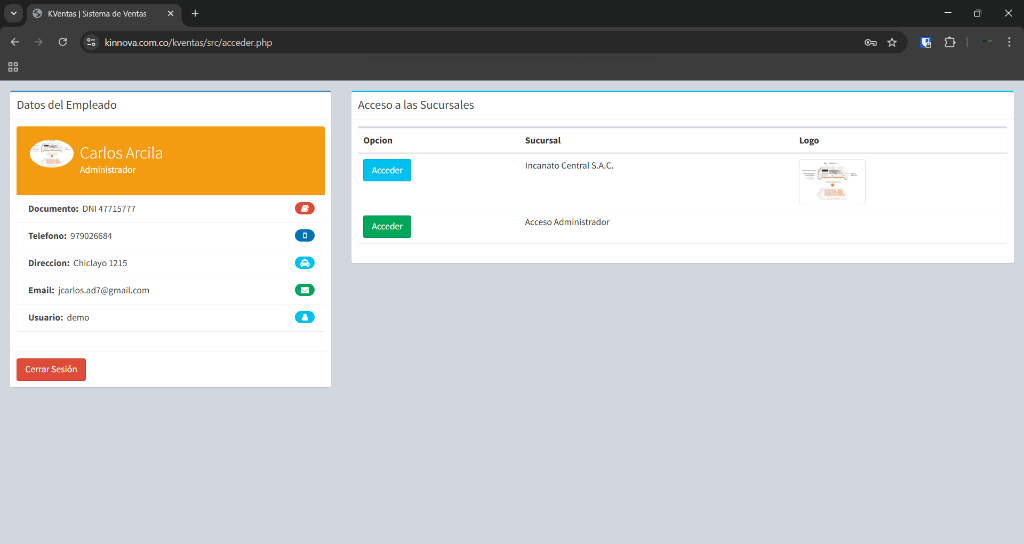Screen dimensions: 1024x544
Task: Open the Incanato Central logo thumbnail
Action: pyautogui.click(x=832, y=182)
